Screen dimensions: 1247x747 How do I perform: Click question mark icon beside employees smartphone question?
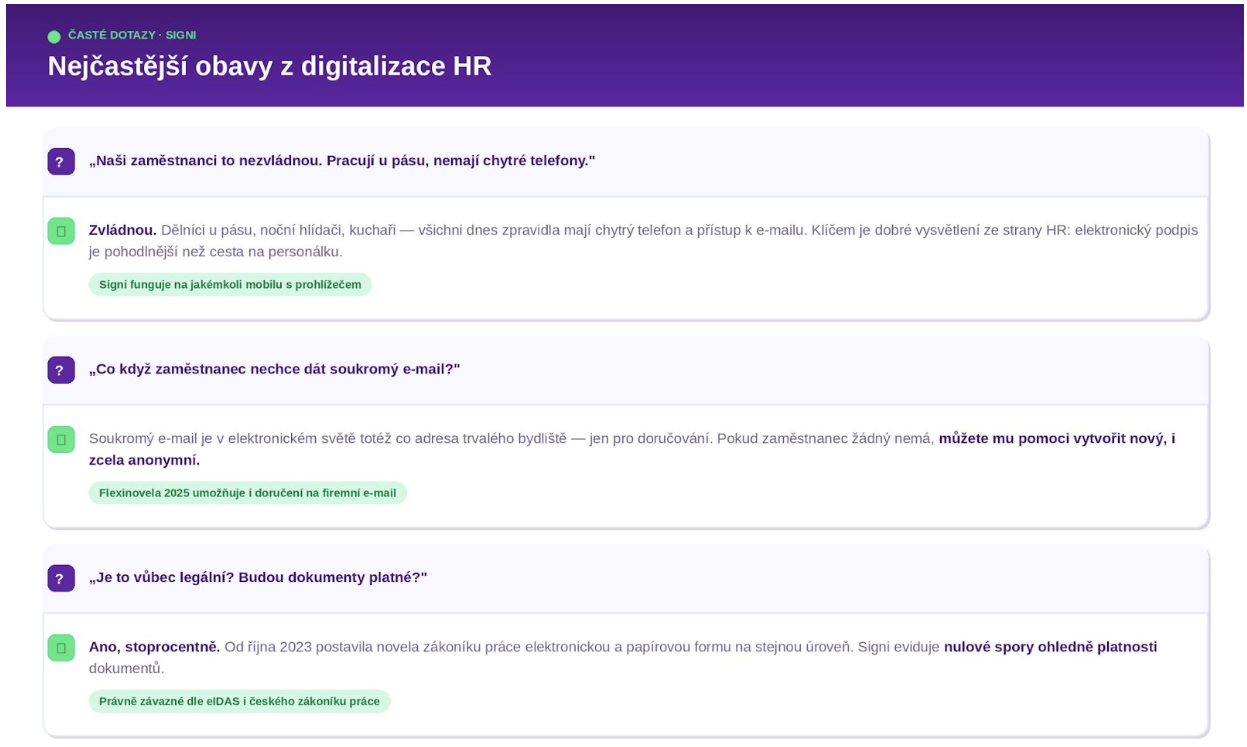coord(61,161)
